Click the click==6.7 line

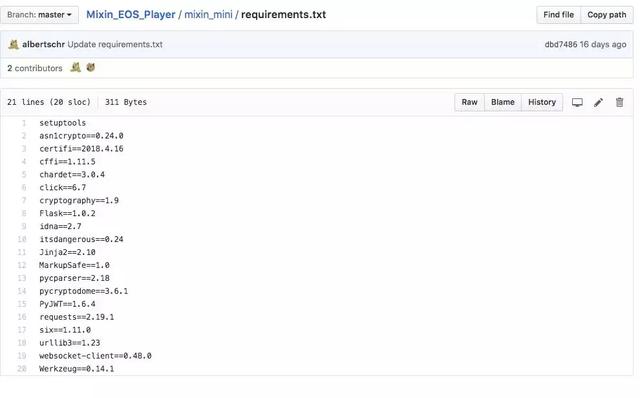(62, 187)
